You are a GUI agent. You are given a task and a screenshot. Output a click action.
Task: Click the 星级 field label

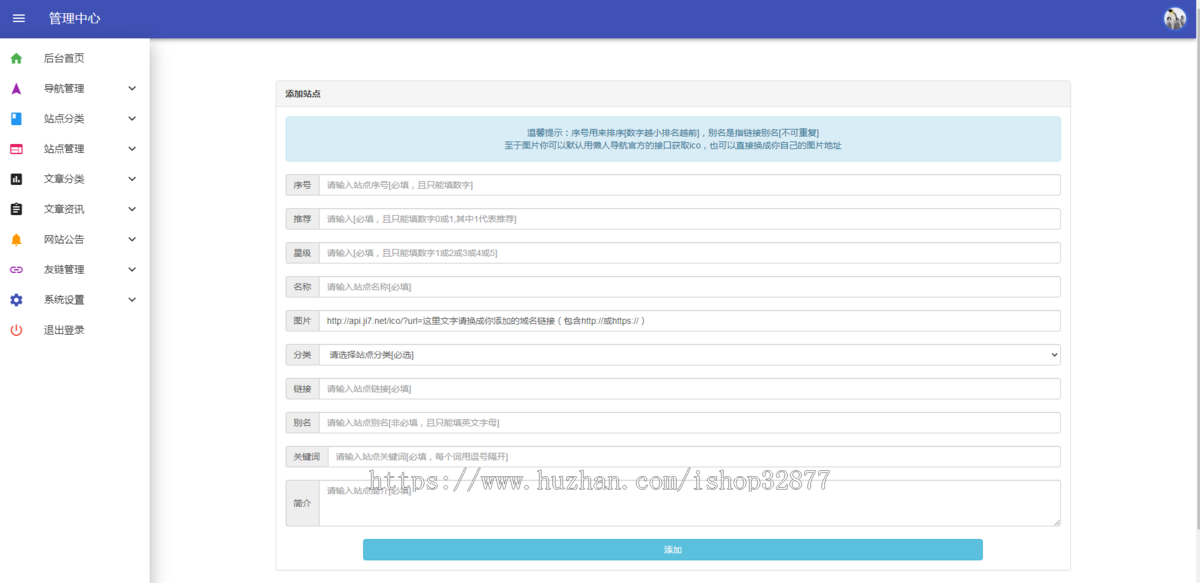302,253
